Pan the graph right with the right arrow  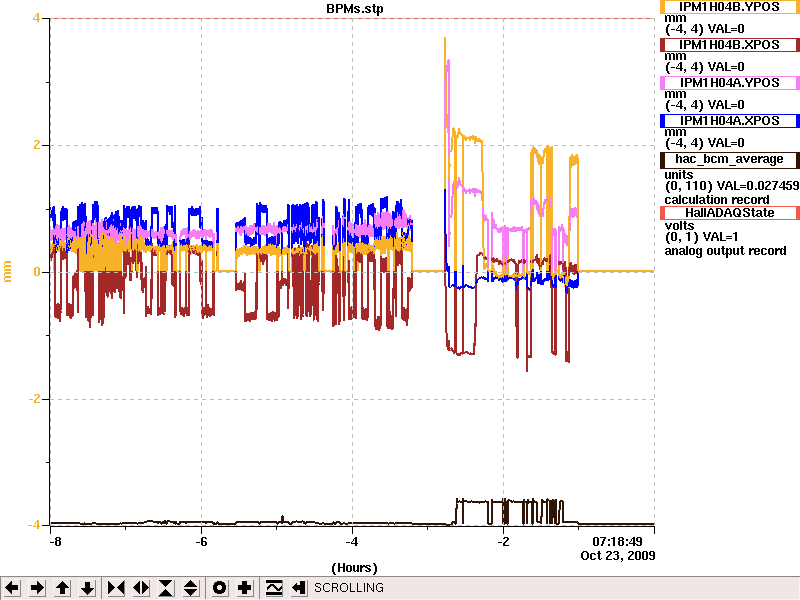pyautogui.click(x=37, y=588)
